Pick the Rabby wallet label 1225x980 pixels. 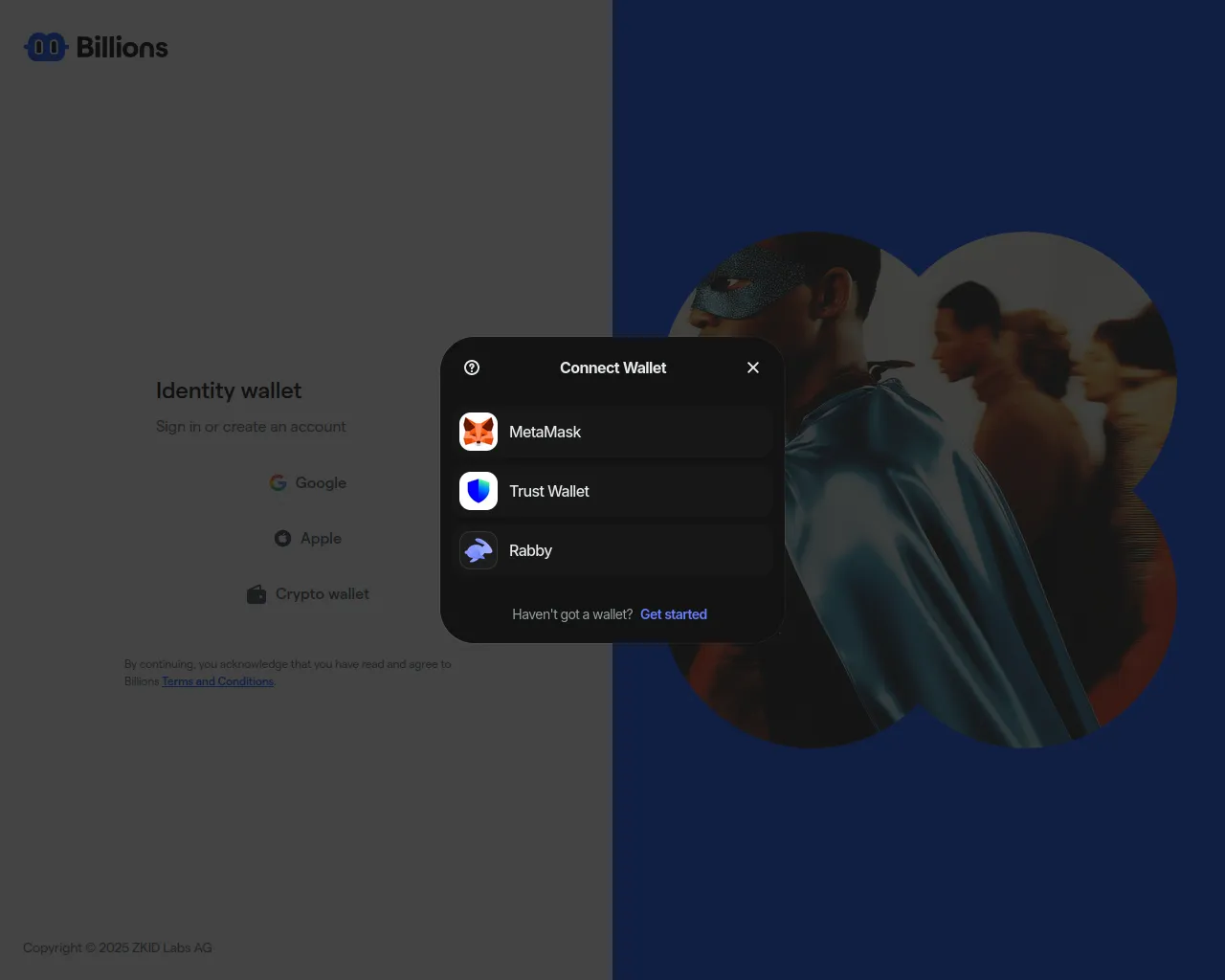coord(530,550)
